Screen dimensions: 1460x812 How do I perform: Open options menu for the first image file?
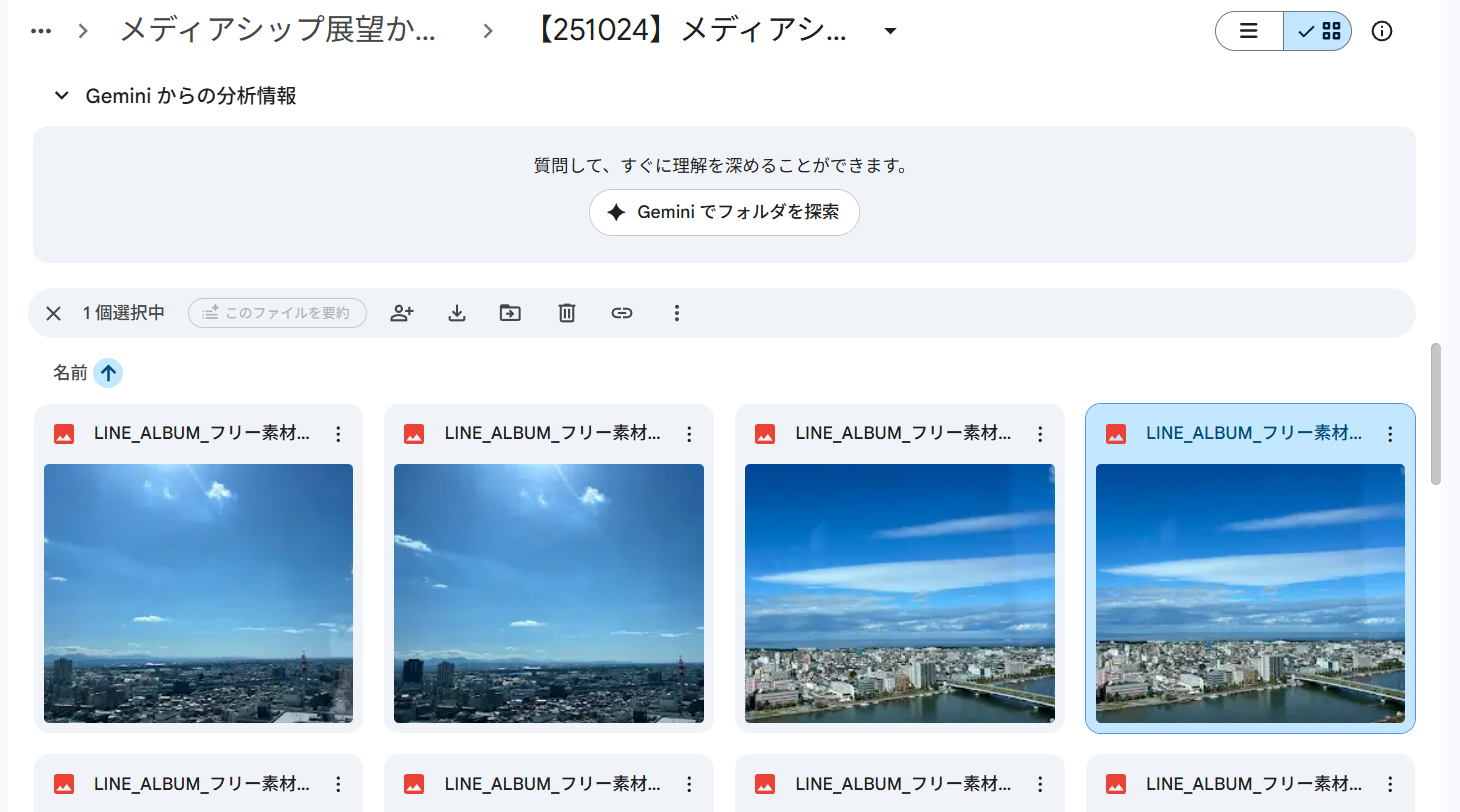click(338, 434)
